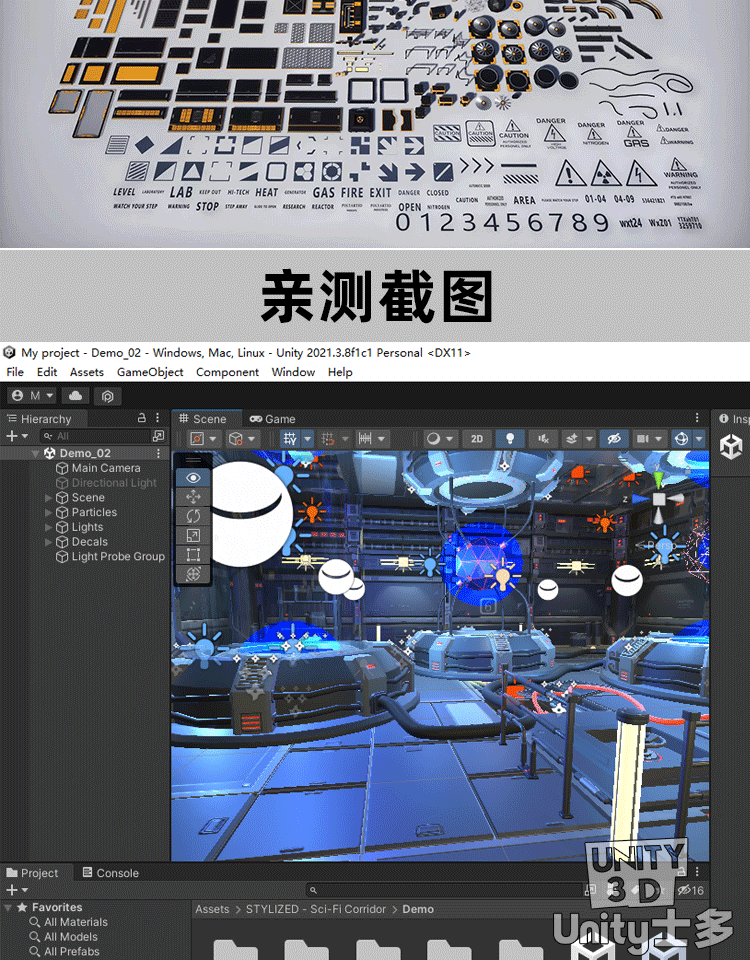The image size is (750, 960).
Task: Click the Scene orientation gizmo cube
Action: pyautogui.click(x=659, y=499)
